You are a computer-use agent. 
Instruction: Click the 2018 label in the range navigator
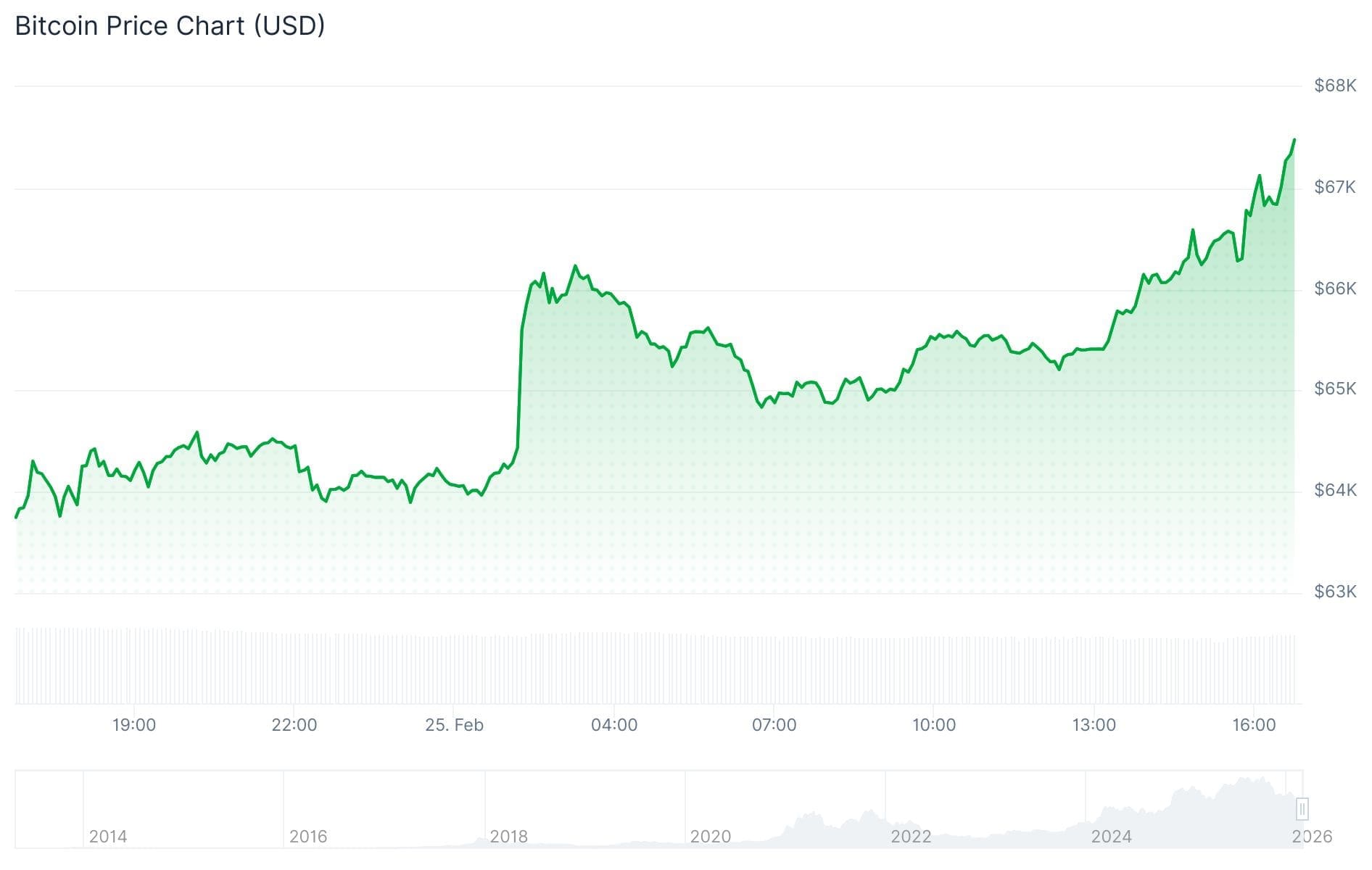[508, 837]
